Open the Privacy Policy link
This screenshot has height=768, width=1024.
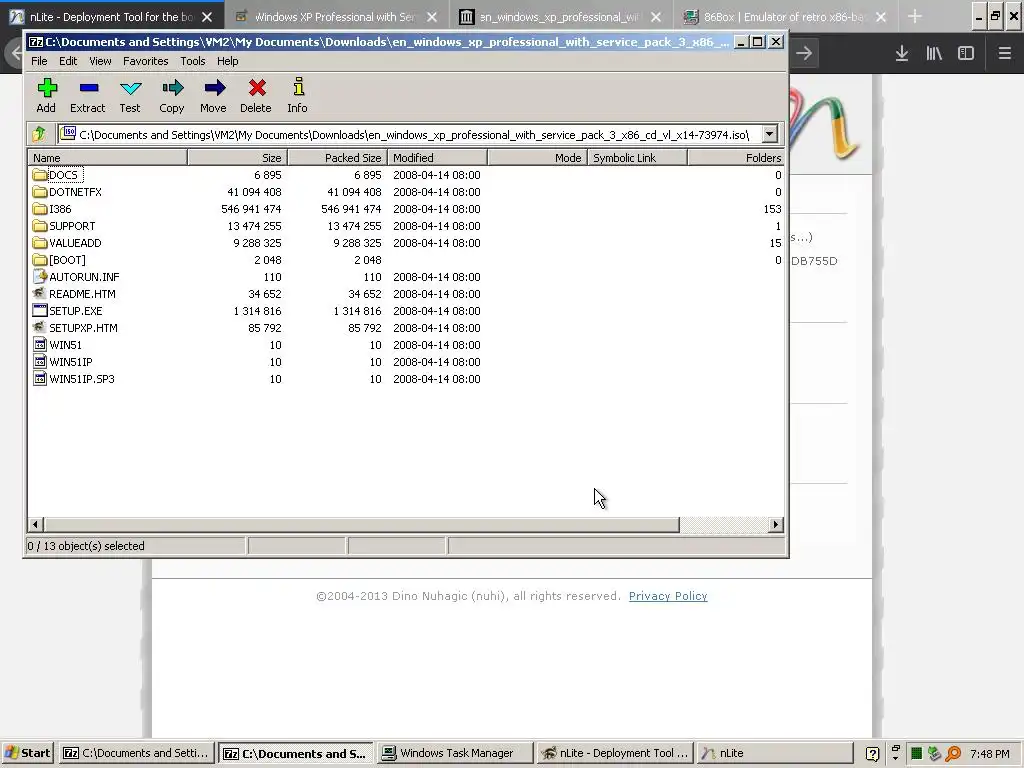(668, 596)
